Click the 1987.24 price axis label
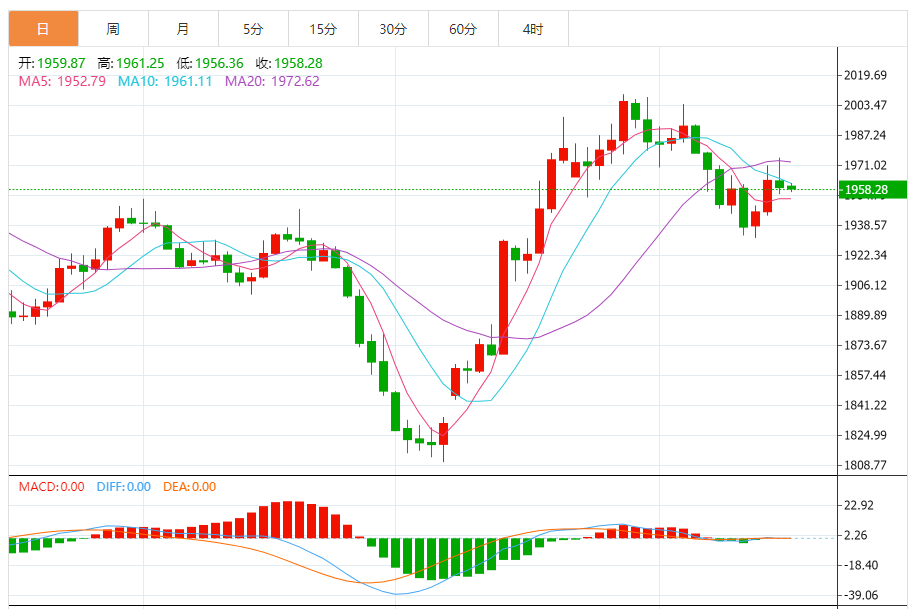 tap(865, 135)
